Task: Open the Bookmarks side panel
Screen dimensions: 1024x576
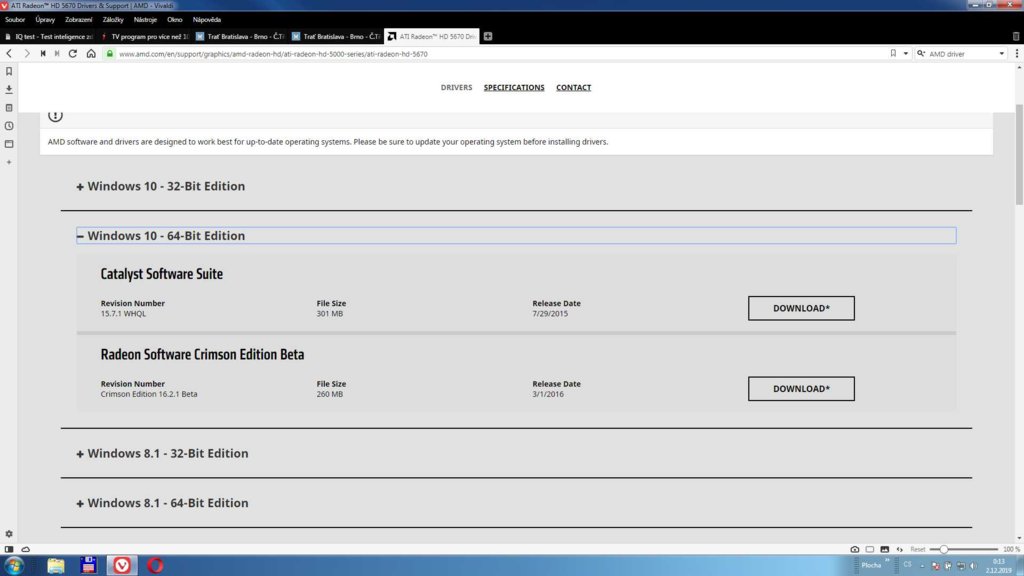Action: [9, 71]
